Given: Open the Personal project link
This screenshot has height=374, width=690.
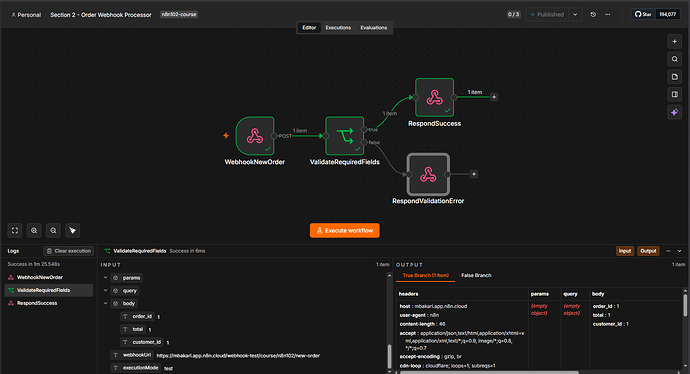Looking at the screenshot, I should pyautogui.click(x=26, y=15).
